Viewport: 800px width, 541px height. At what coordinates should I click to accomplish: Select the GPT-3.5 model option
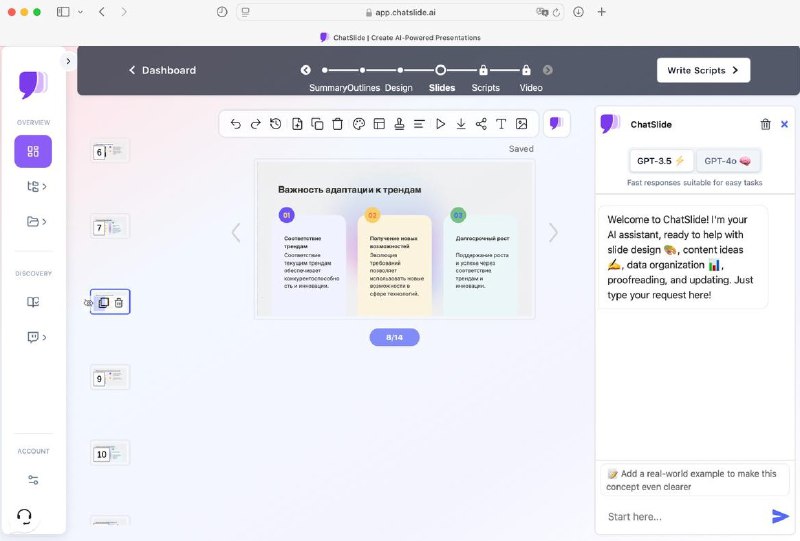[661, 160]
